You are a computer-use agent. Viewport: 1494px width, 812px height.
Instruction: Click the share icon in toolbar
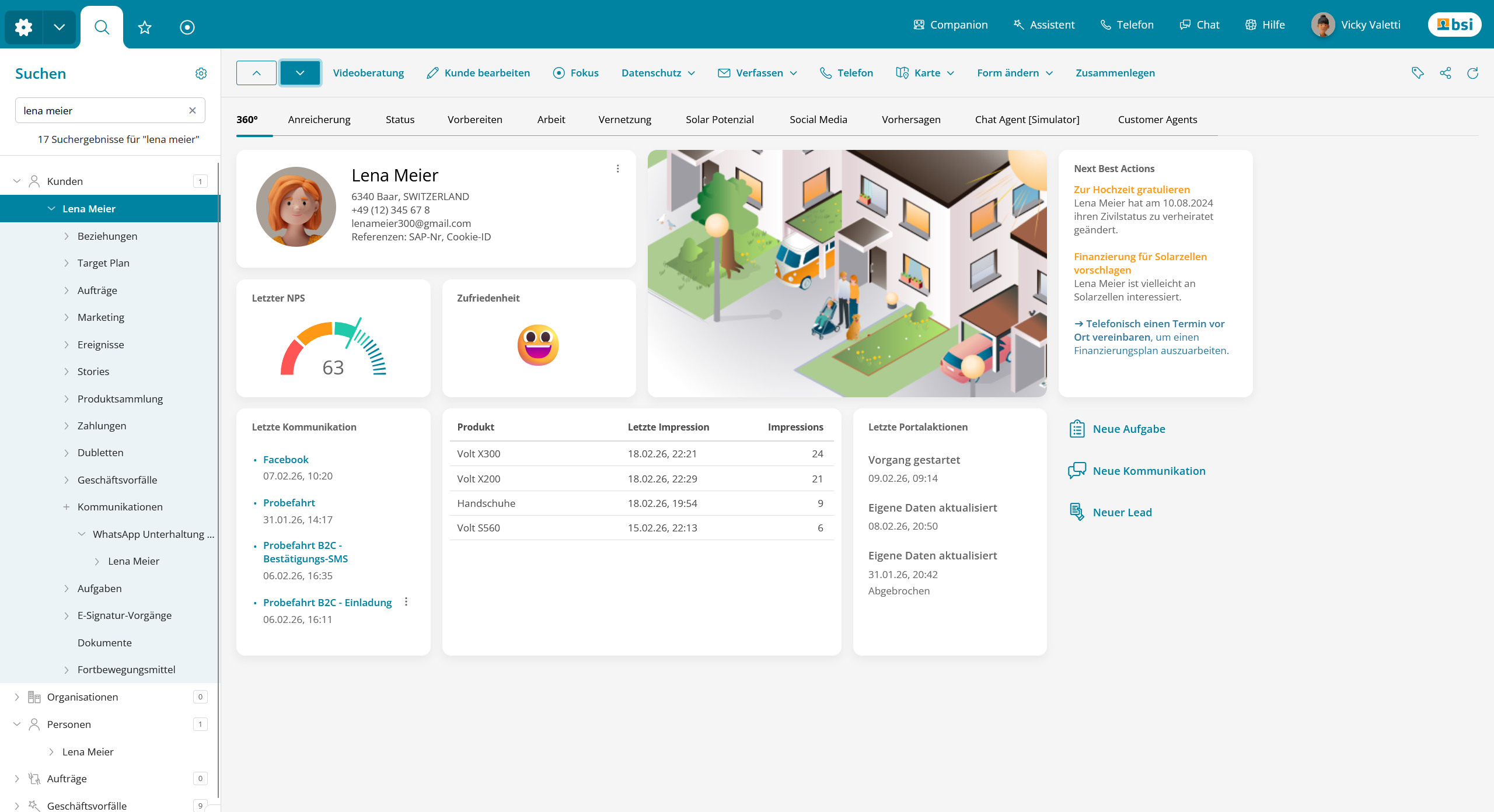coord(1446,73)
